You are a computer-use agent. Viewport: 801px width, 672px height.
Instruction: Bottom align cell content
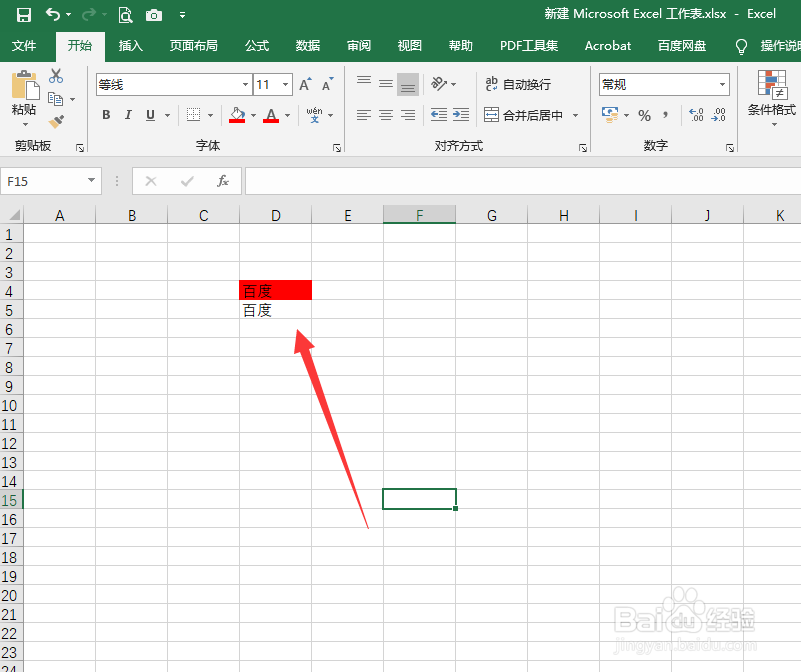point(408,84)
